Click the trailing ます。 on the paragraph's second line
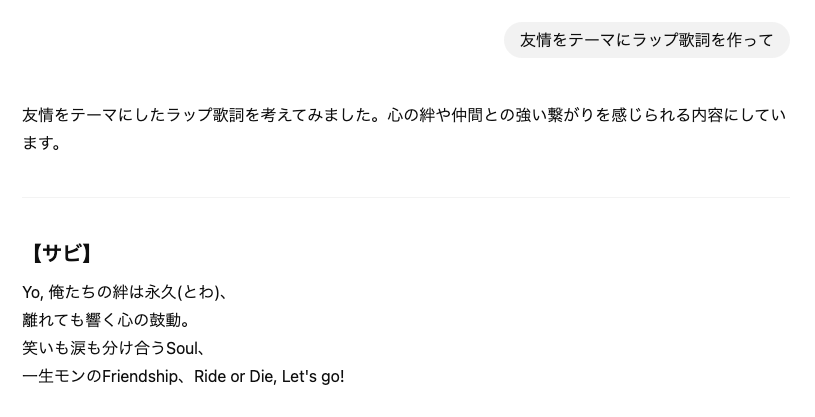This screenshot has height=417, width=815. [42, 143]
